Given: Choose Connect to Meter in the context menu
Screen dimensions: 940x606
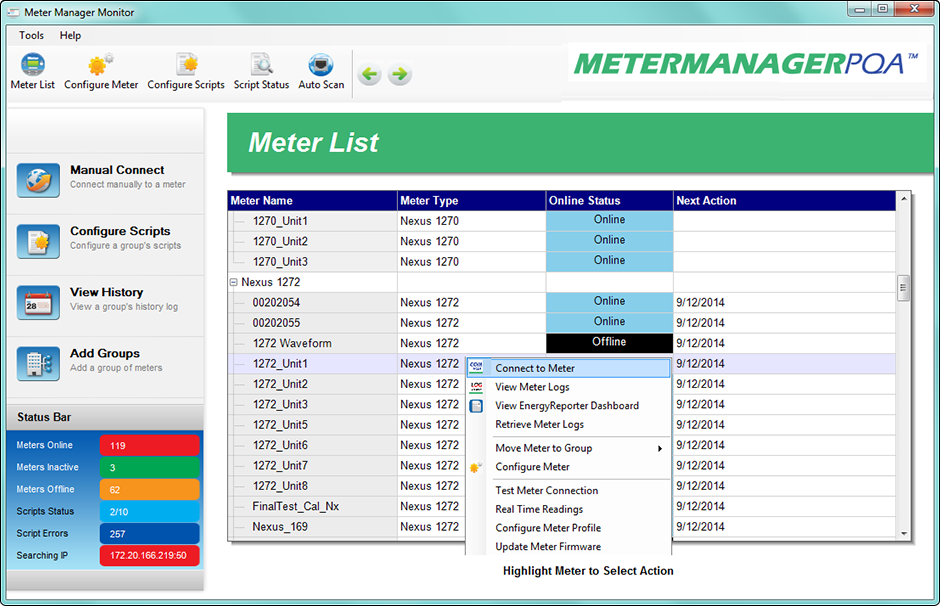Looking at the screenshot, I should pyautogui.click(x=568, y=368).
